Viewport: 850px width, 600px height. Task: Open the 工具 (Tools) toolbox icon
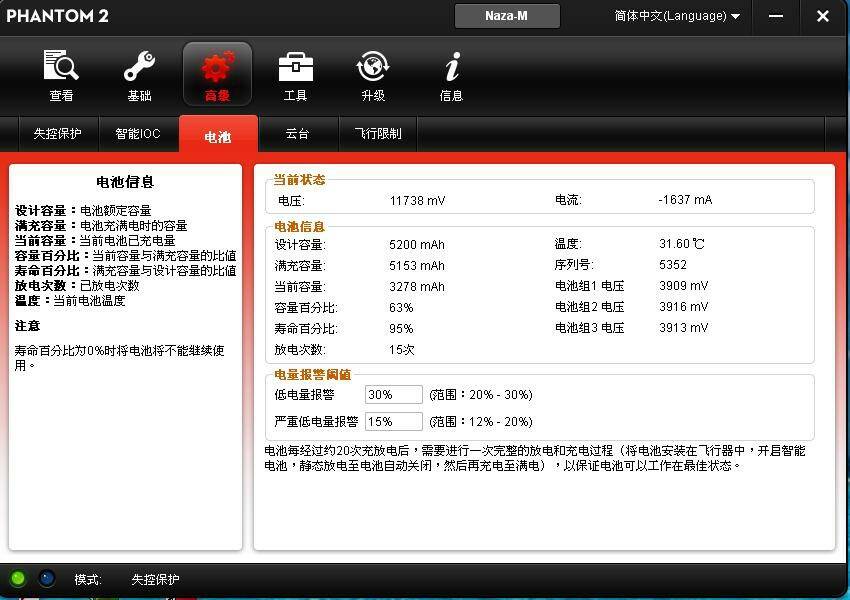click(x=295, y=75)
